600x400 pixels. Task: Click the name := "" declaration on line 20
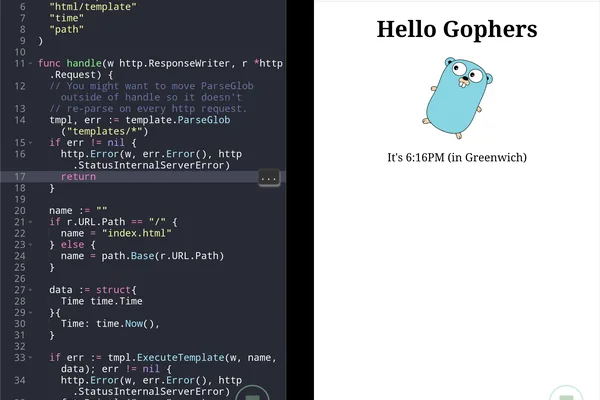click(78, 211)
